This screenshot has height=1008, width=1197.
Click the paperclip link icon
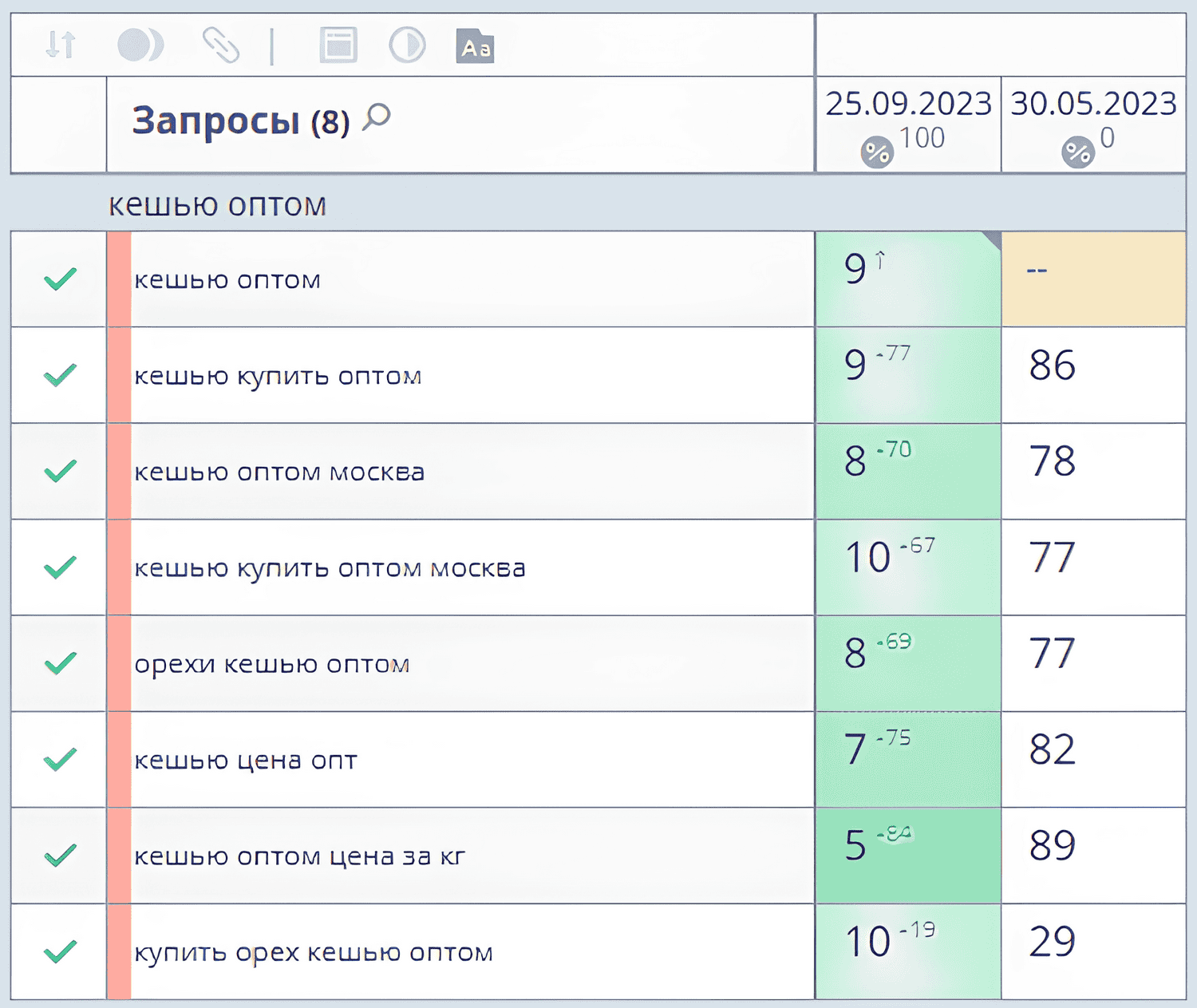pyautogui.click(x=220, y=45)
